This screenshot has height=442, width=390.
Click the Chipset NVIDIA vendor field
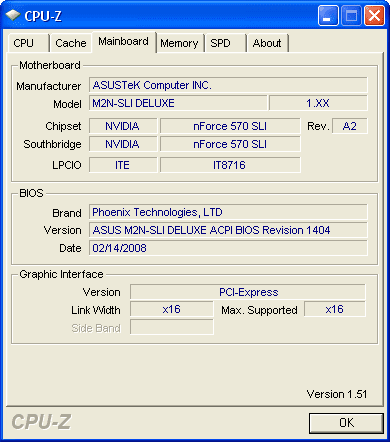coord(123,126)
